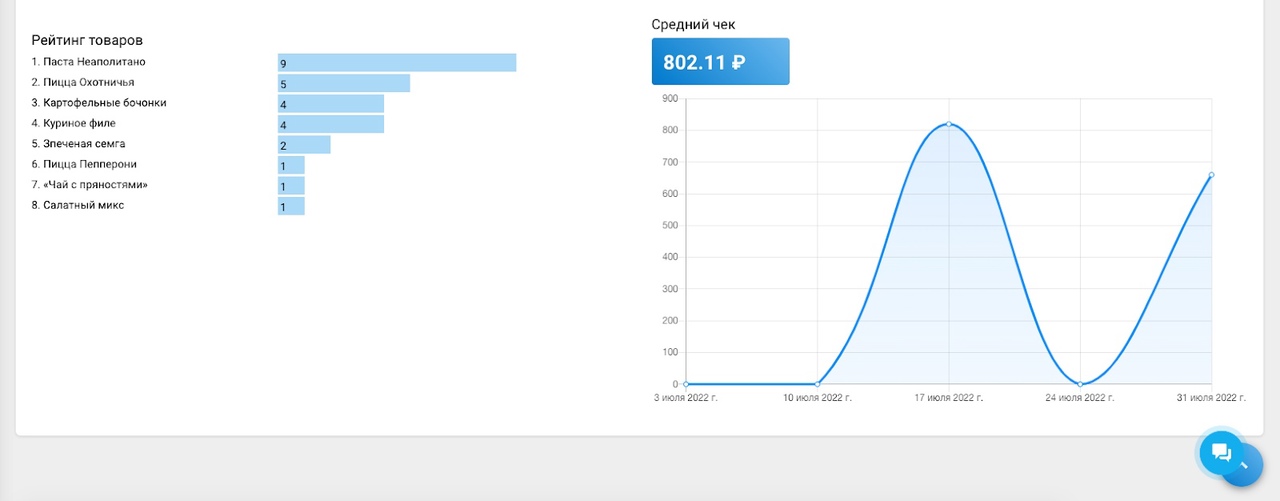Screen dimensions: 1280x501
Task: Select the Запеченая семга bar with value 2
Action: click(x=304, y=145)
